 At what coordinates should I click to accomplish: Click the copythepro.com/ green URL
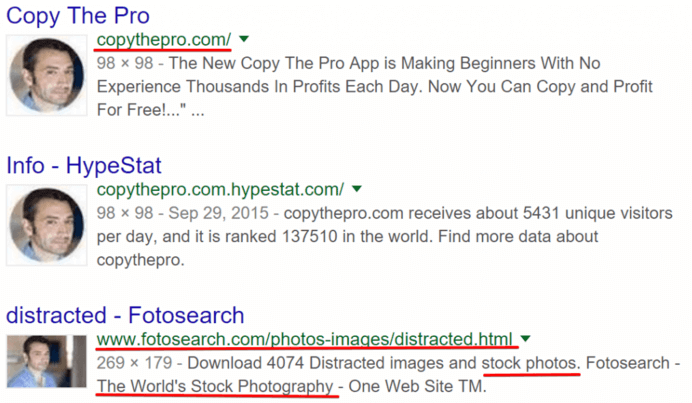pyautogui.click(x=164, y=40)
